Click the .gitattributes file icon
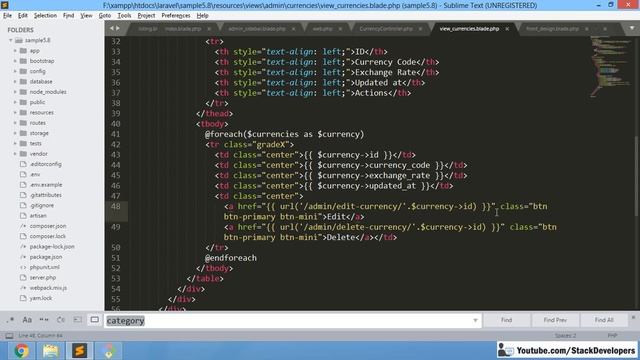Viewport: 640px width, 360px height. (23, 195)
